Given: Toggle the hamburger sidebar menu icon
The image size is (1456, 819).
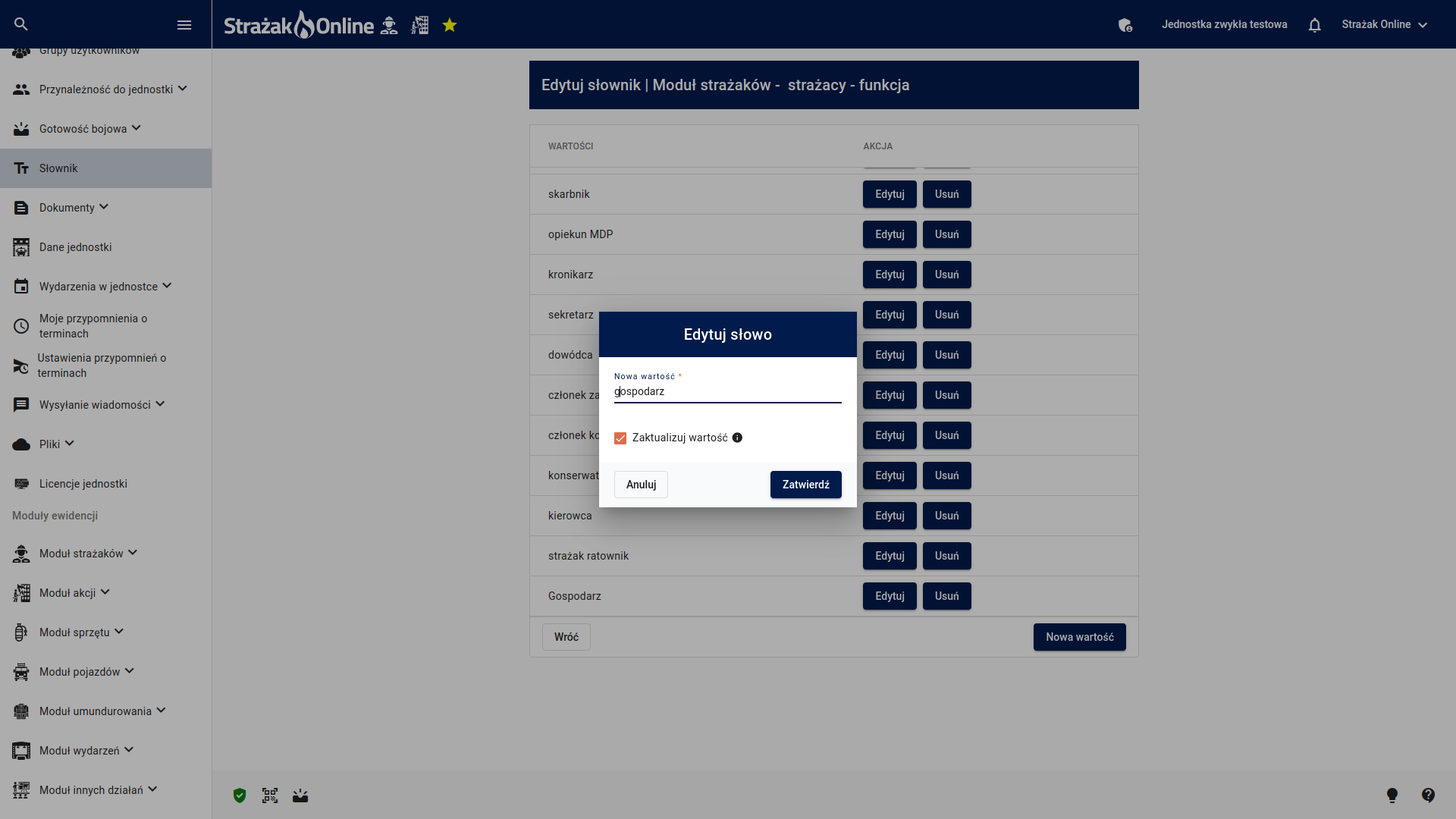Looking at the screenshot, I should pyautogui.click(x=184, y=25).
